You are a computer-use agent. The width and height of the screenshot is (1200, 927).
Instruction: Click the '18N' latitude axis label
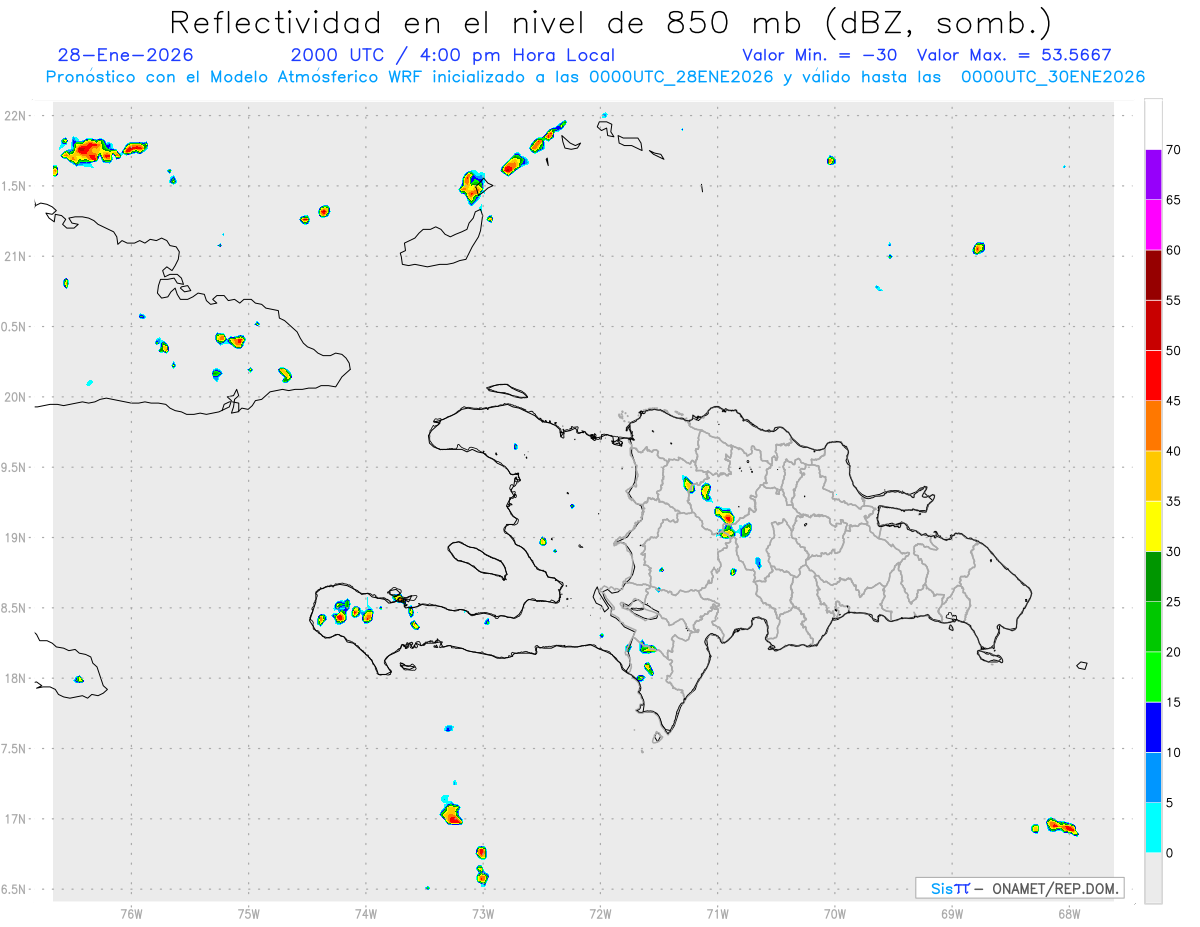click(x=17, y=678)
